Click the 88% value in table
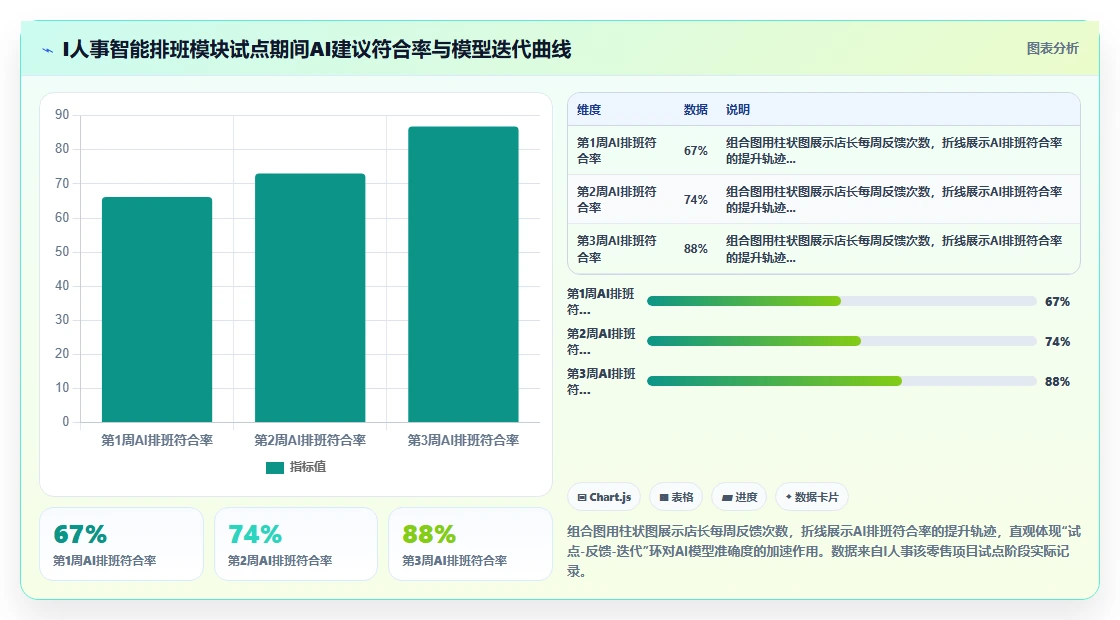 click(x=696, y=249)
